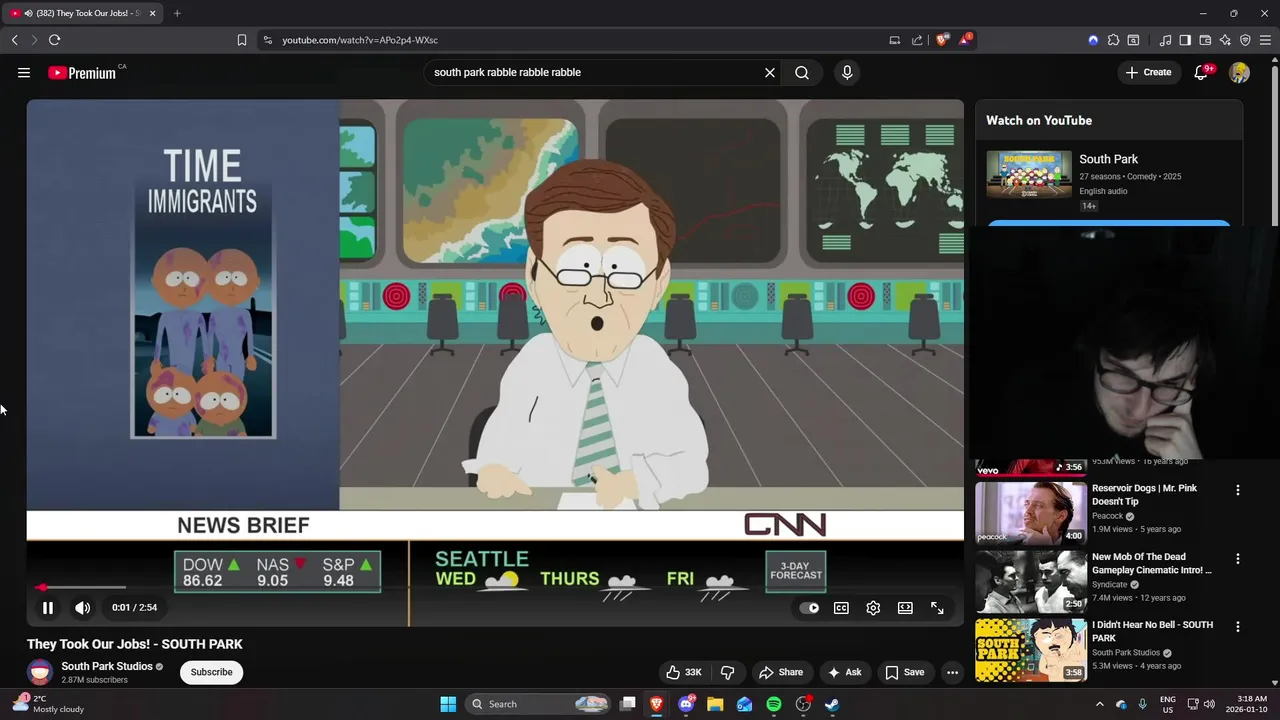Open Windows Start menu
The width and height of the screenshot is (1280, 720).
pyautogui.click(x=448, y=704)
